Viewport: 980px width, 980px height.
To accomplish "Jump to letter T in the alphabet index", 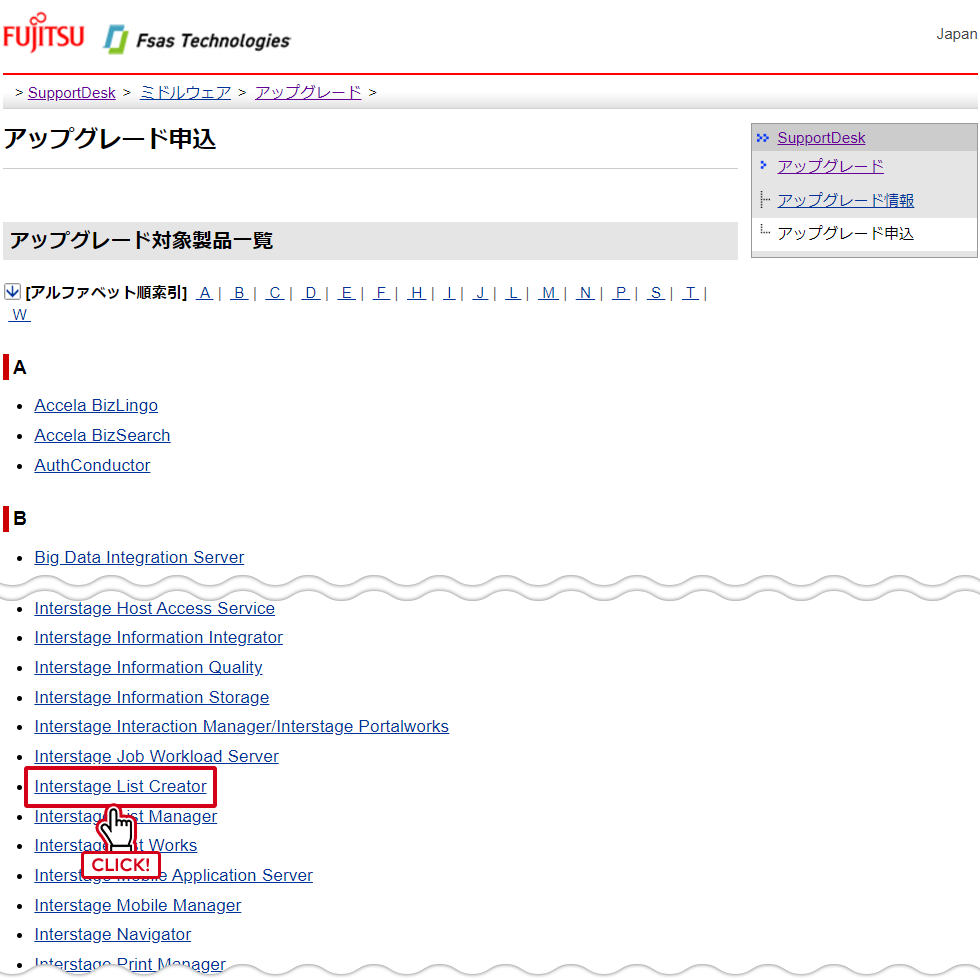I will click(x=691, y=292).
